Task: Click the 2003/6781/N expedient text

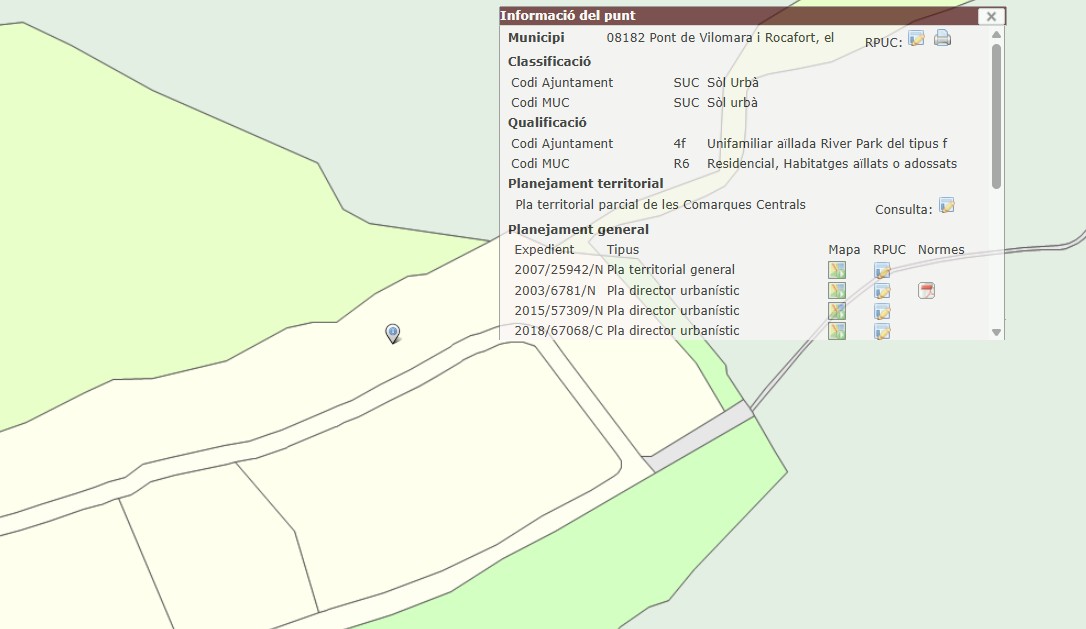Action: [x=557, y=291]
